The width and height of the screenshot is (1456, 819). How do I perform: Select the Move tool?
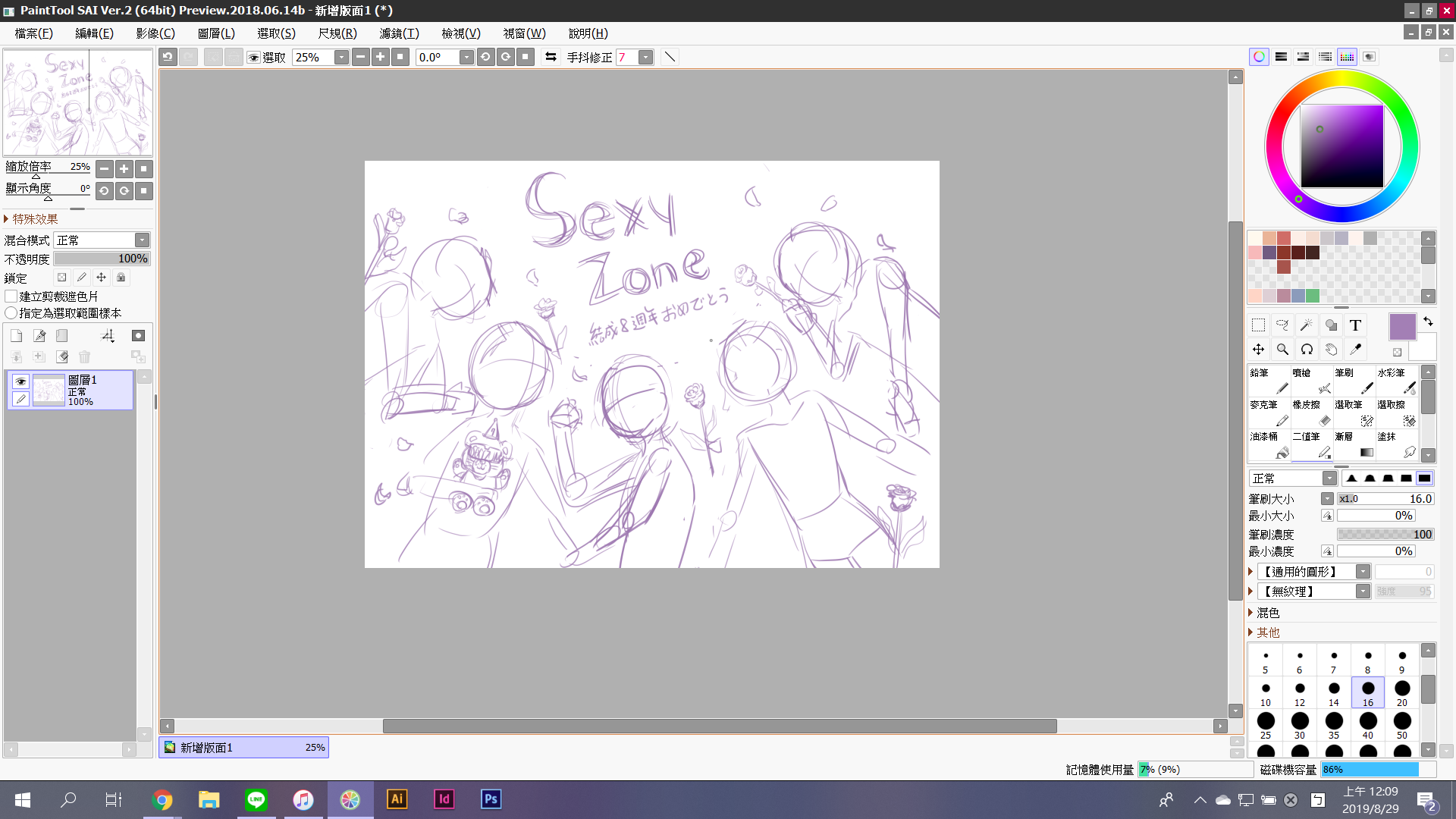(1258, 350)
